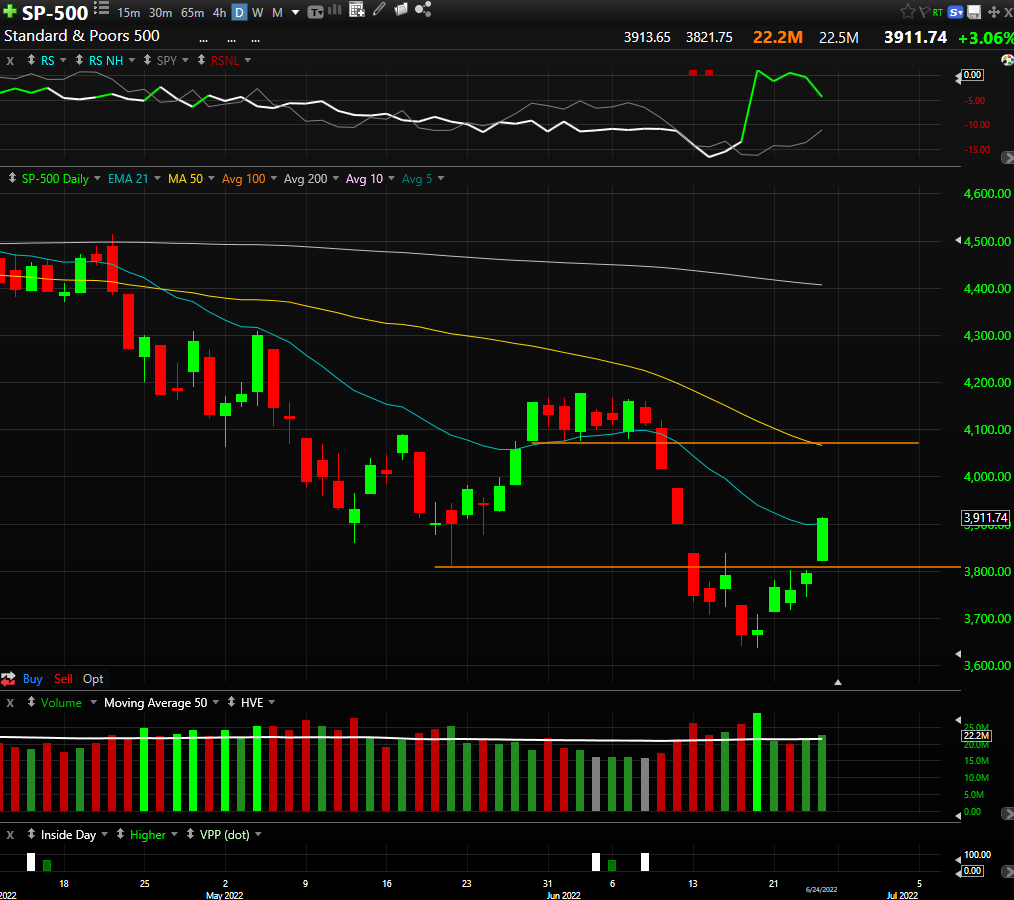Close the Volume pane with x
1014x900 pixels.
pyautogui.click(x=10, y=703)
